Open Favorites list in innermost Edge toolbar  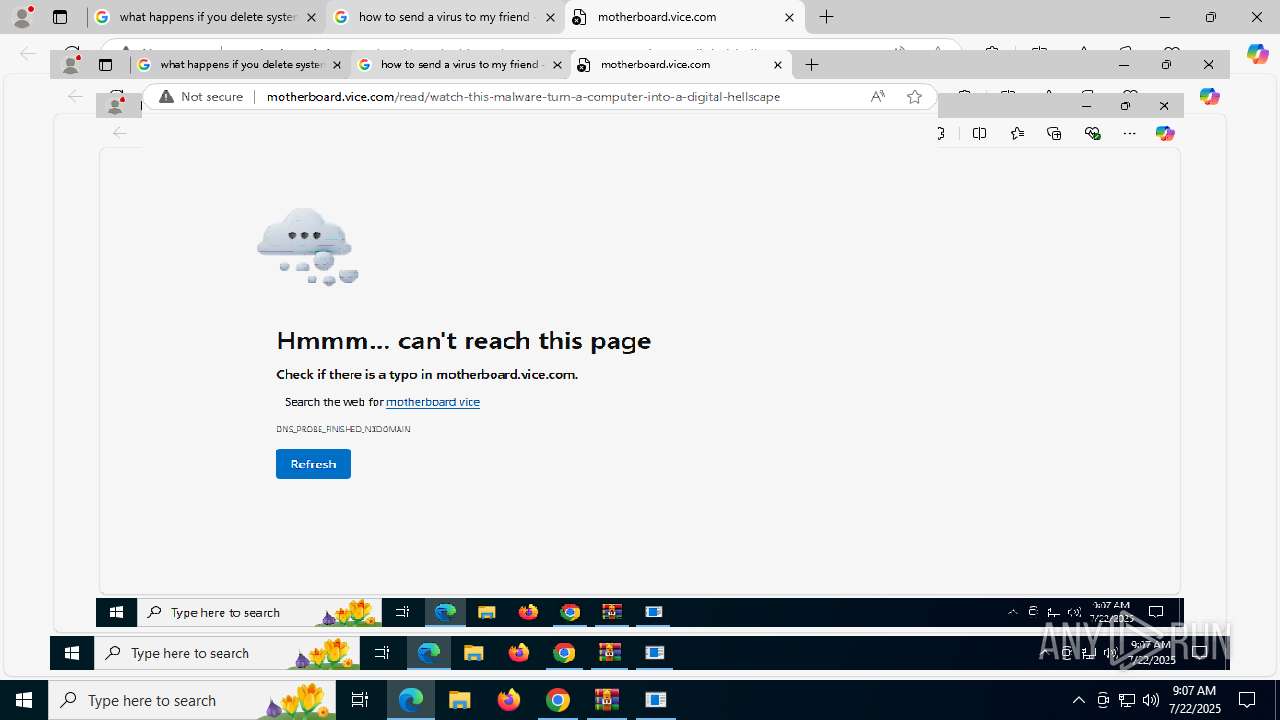1017,133
